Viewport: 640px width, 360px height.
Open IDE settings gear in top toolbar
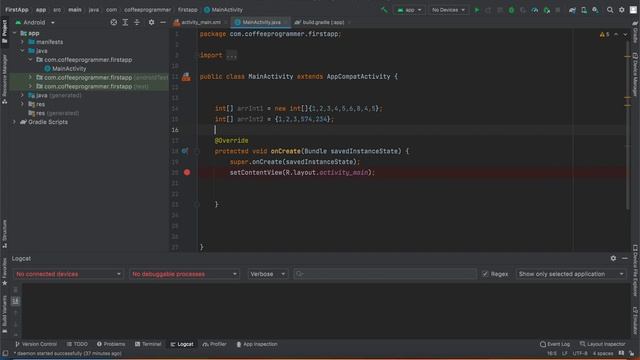coord(622,10)
